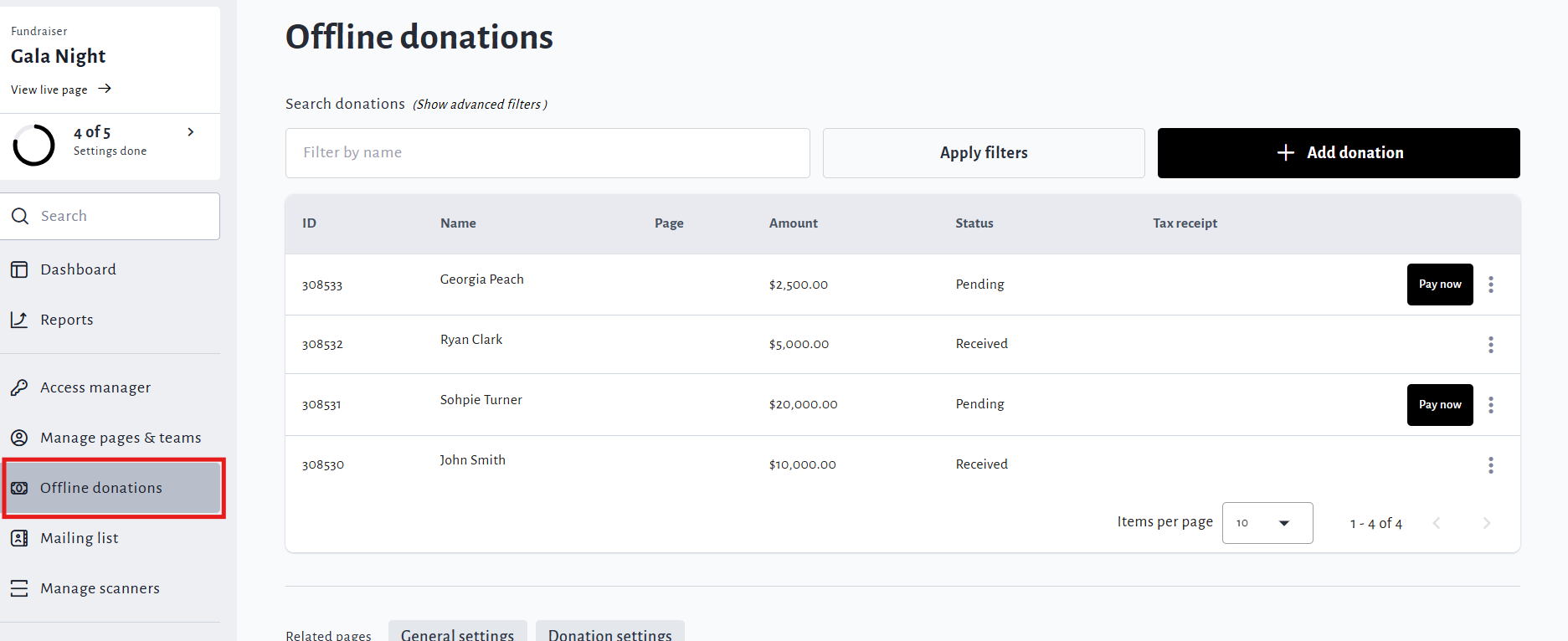Go to next page of donations
The height and width of the screenshot is (641, 1568).
click(x=1486, y=523)
